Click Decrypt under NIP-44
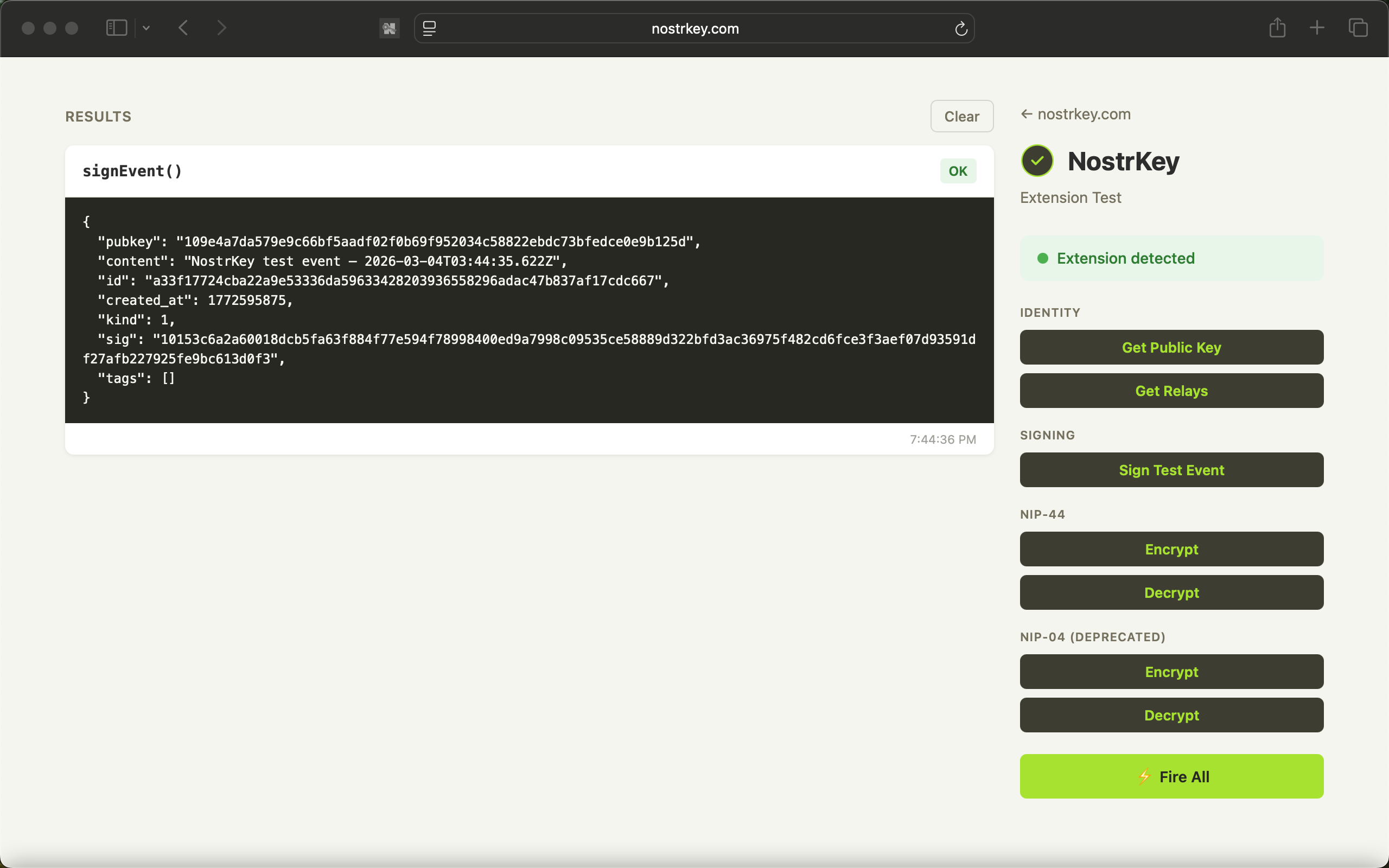 (x=1171, y=592)
